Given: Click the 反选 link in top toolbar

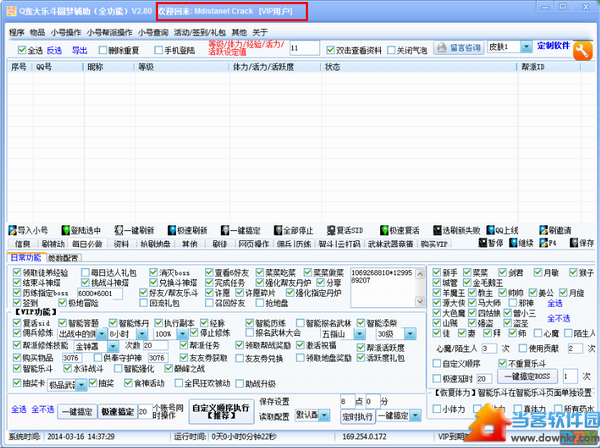Looking at the screenshot, I should pos(54,50).
